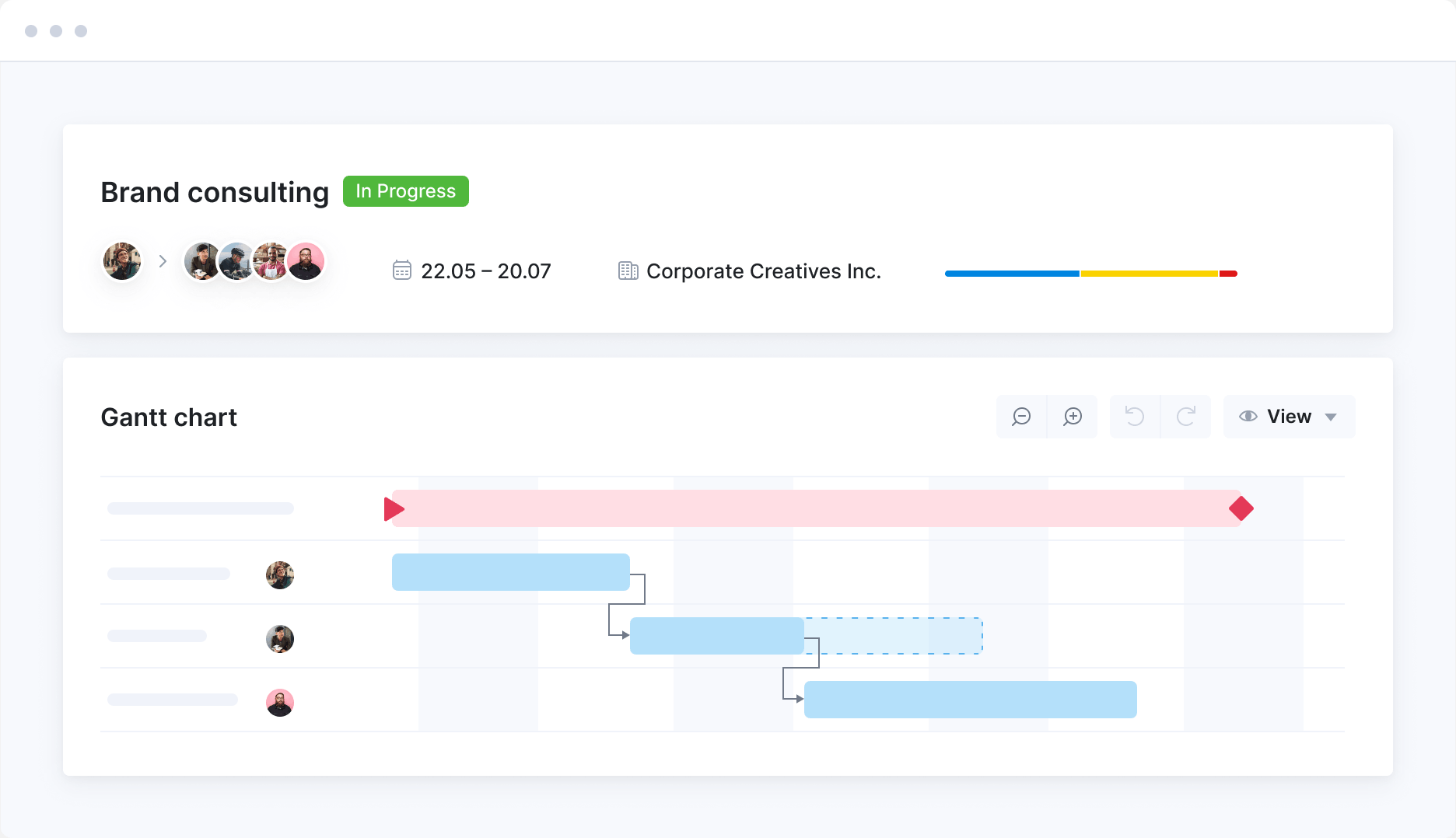The width and height of the screenshot is (1456, 838).
Task: Click the pink-background team member avatar
Action: coord(306,261)
